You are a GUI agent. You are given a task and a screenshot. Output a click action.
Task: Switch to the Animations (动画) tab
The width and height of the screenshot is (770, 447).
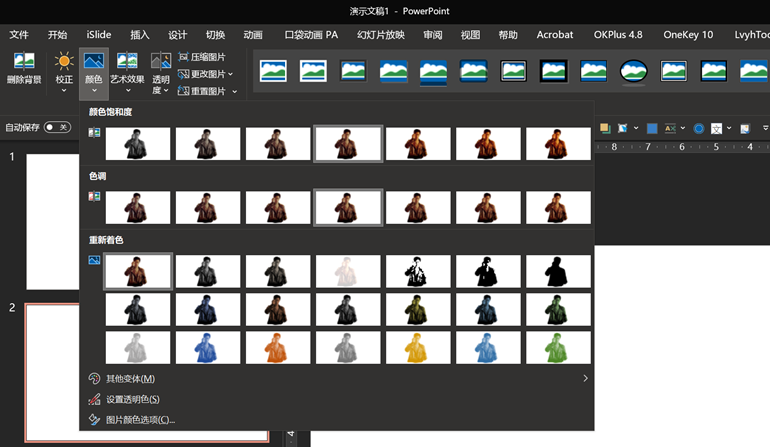pyautogui.click(x=253, y=34)
